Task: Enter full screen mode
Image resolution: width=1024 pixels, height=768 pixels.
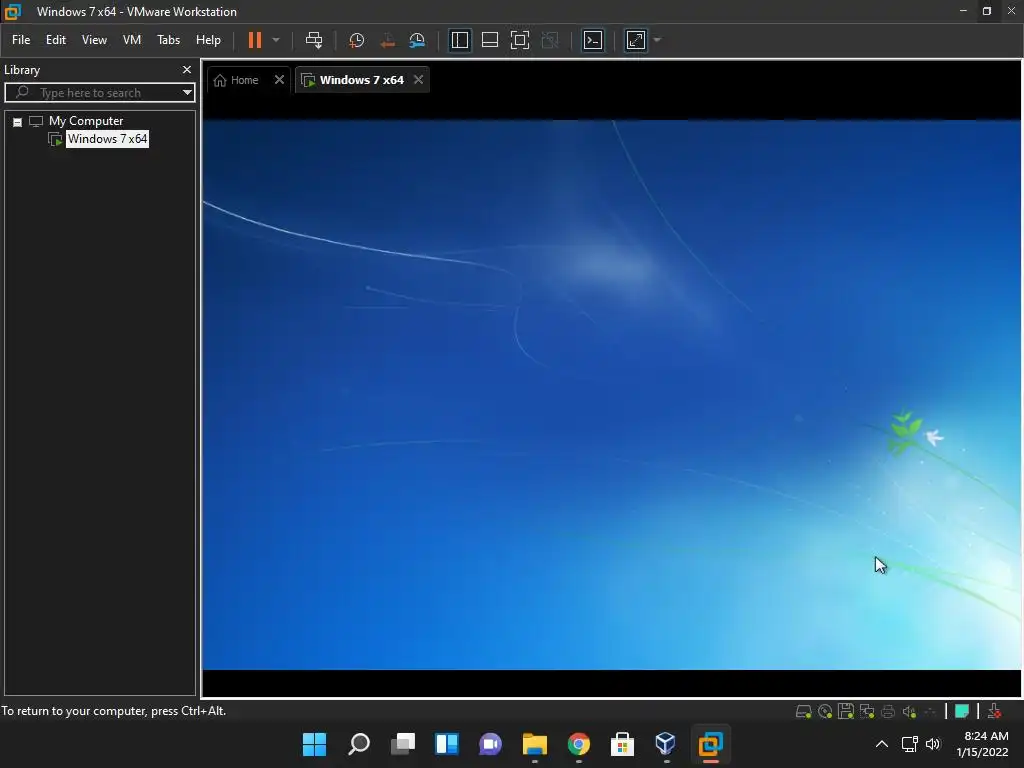Action: 520,40
